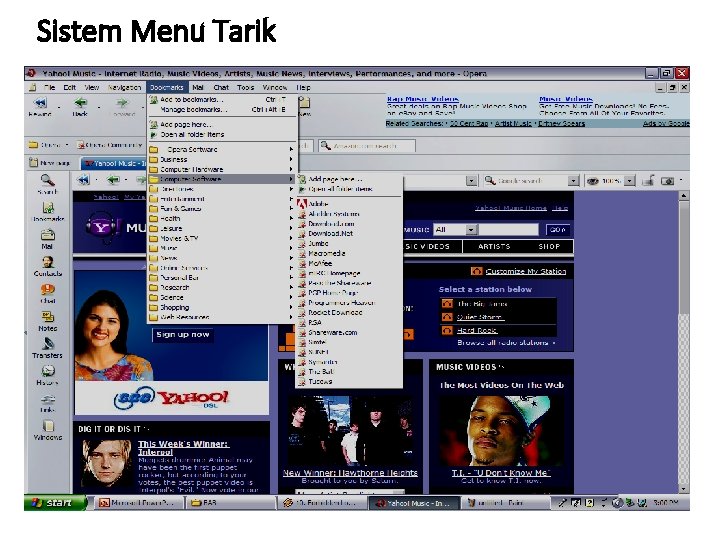Open the Google search engine dropdown
Viewport: 720px width, 540px height.
coord(573,181)
